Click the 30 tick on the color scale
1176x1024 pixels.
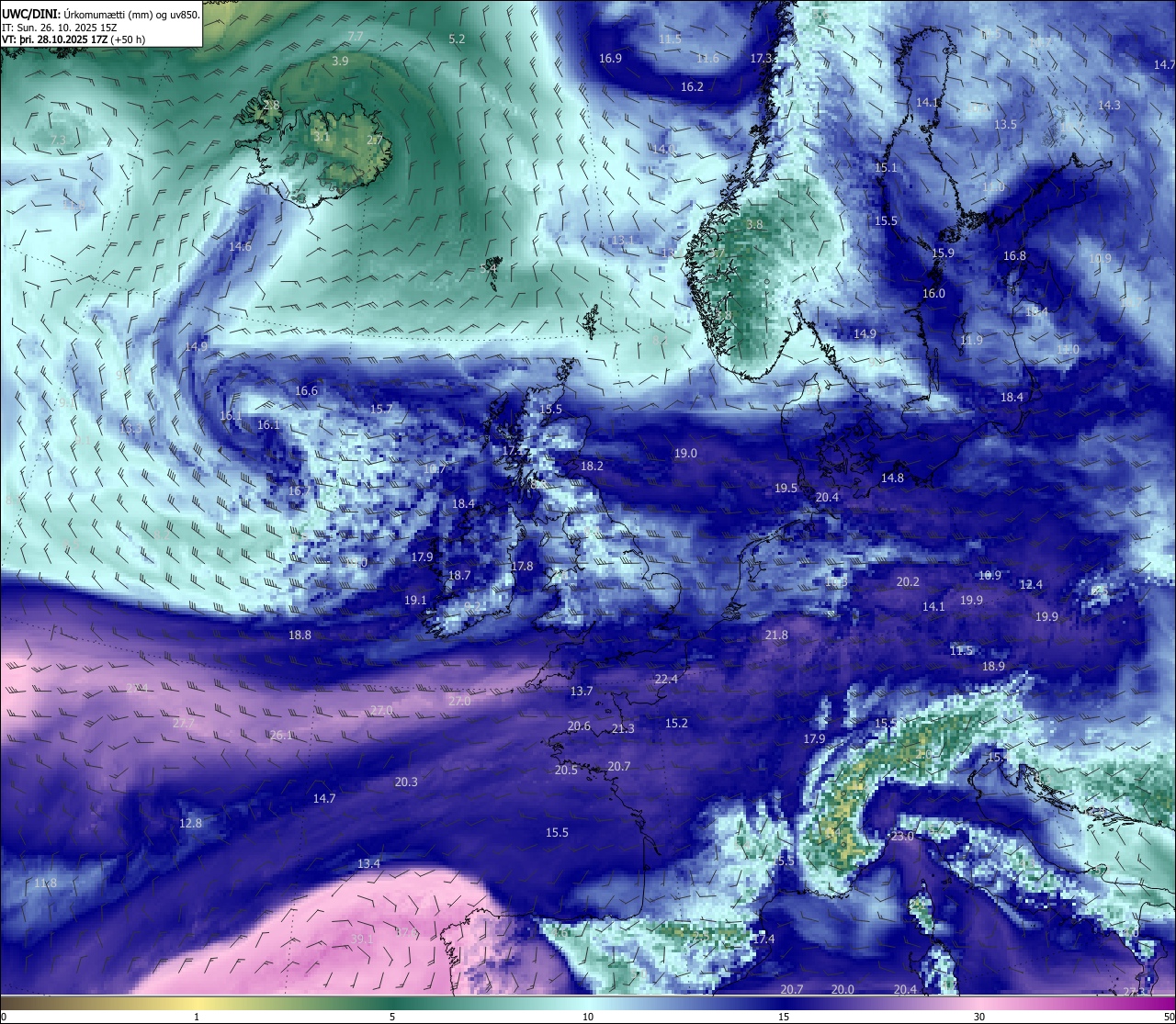979,1017
